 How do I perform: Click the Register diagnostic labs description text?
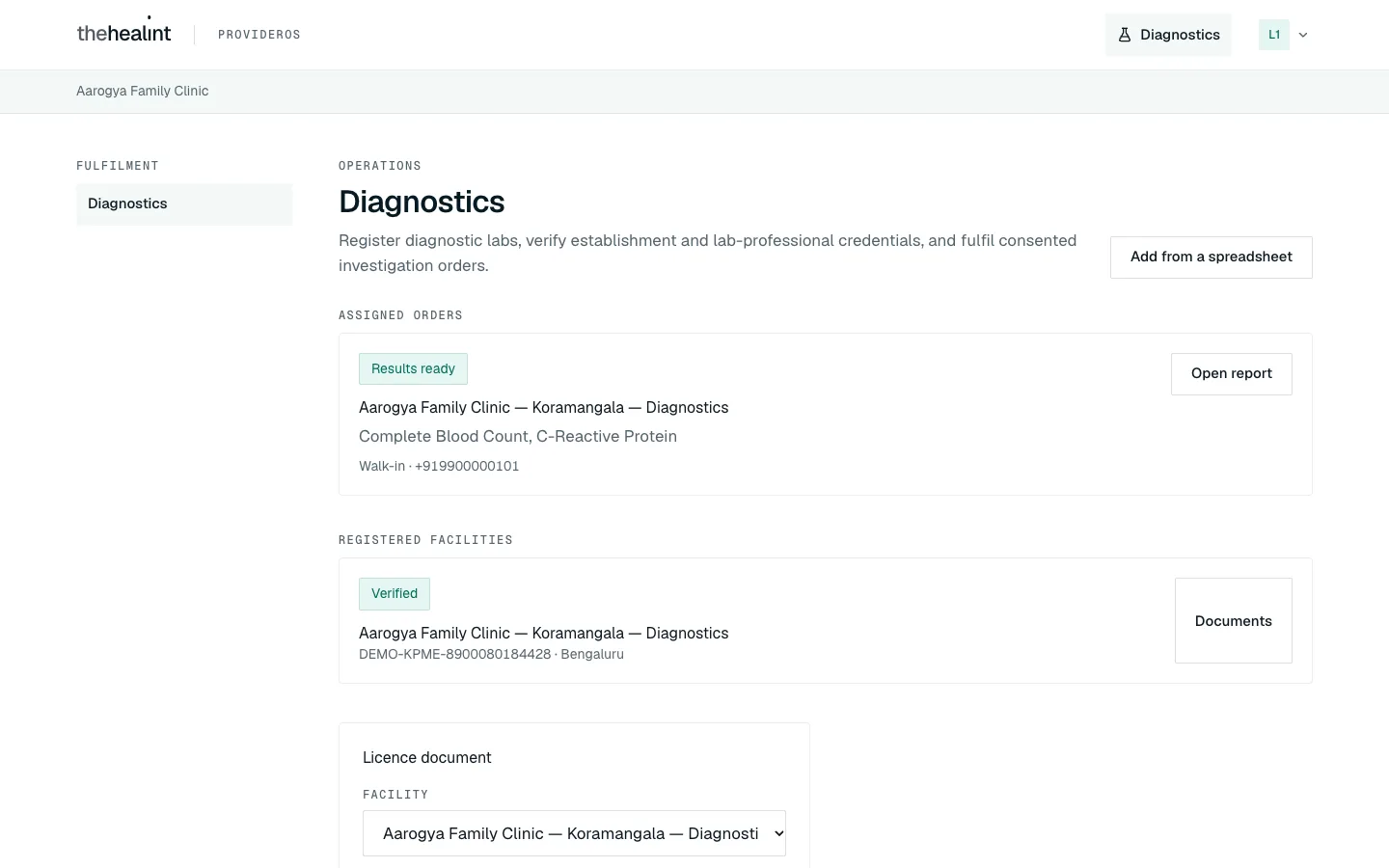pos(708,253)
